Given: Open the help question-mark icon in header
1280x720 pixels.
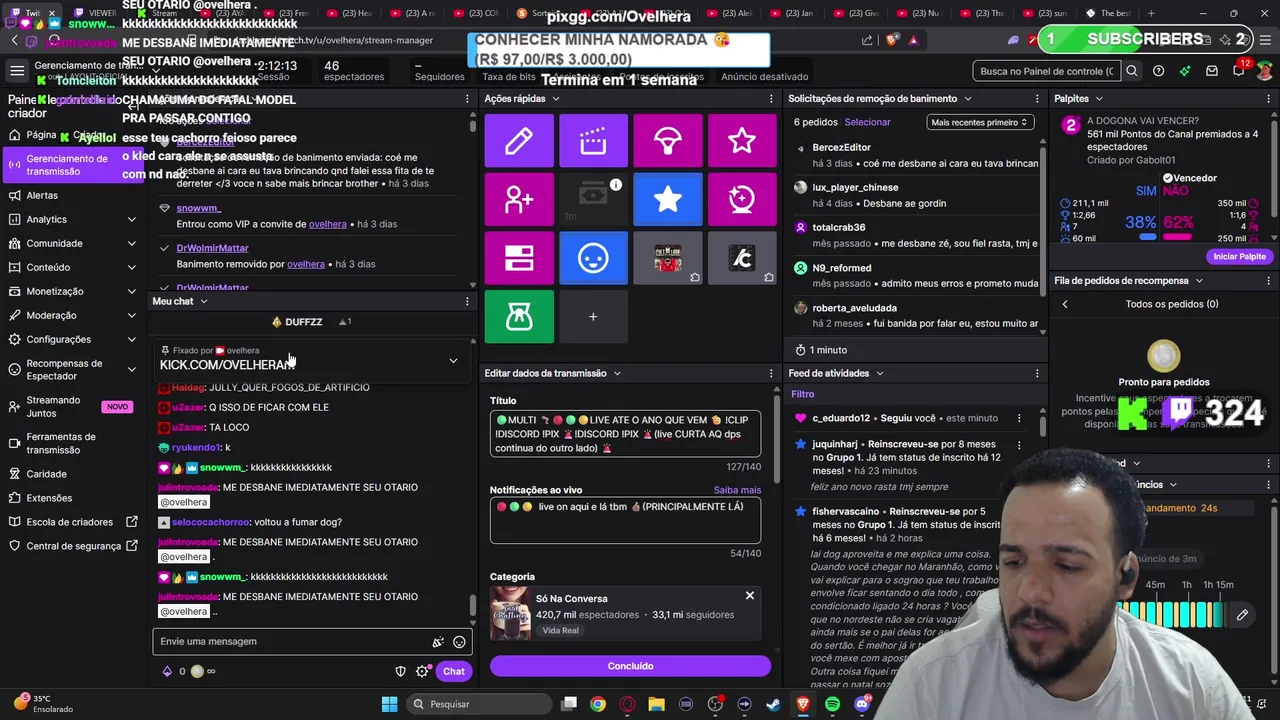Looking at the screenshot, I should (1158, 71).
